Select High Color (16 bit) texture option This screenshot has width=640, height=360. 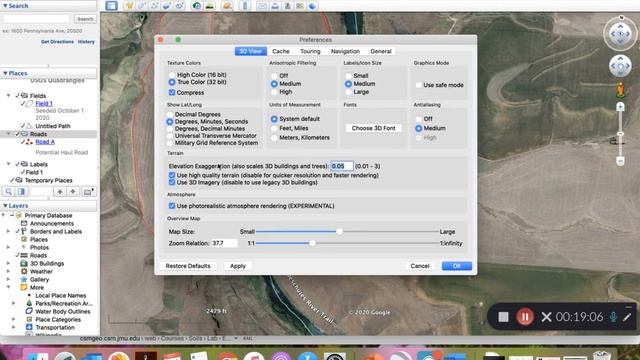click(x=172, y=75)
